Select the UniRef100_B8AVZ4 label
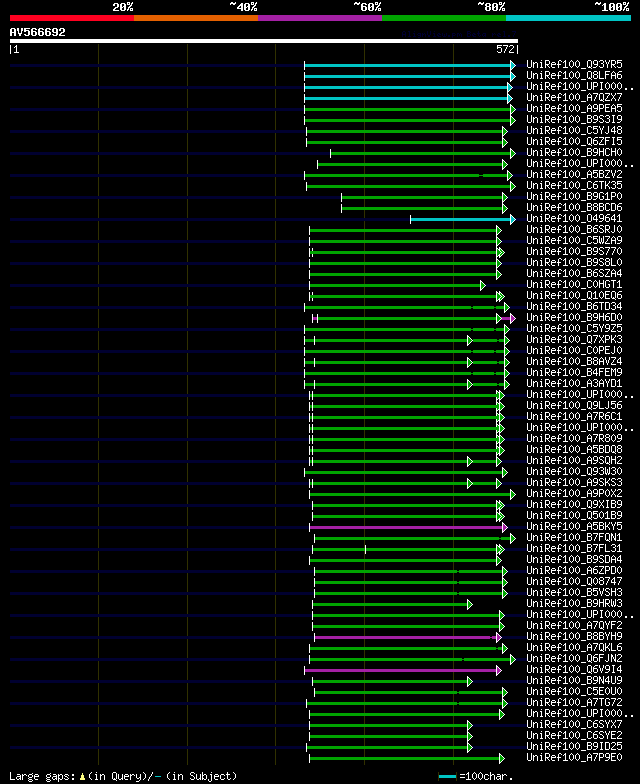The height and width of the screenshot is (784, 640). [574, 362]
